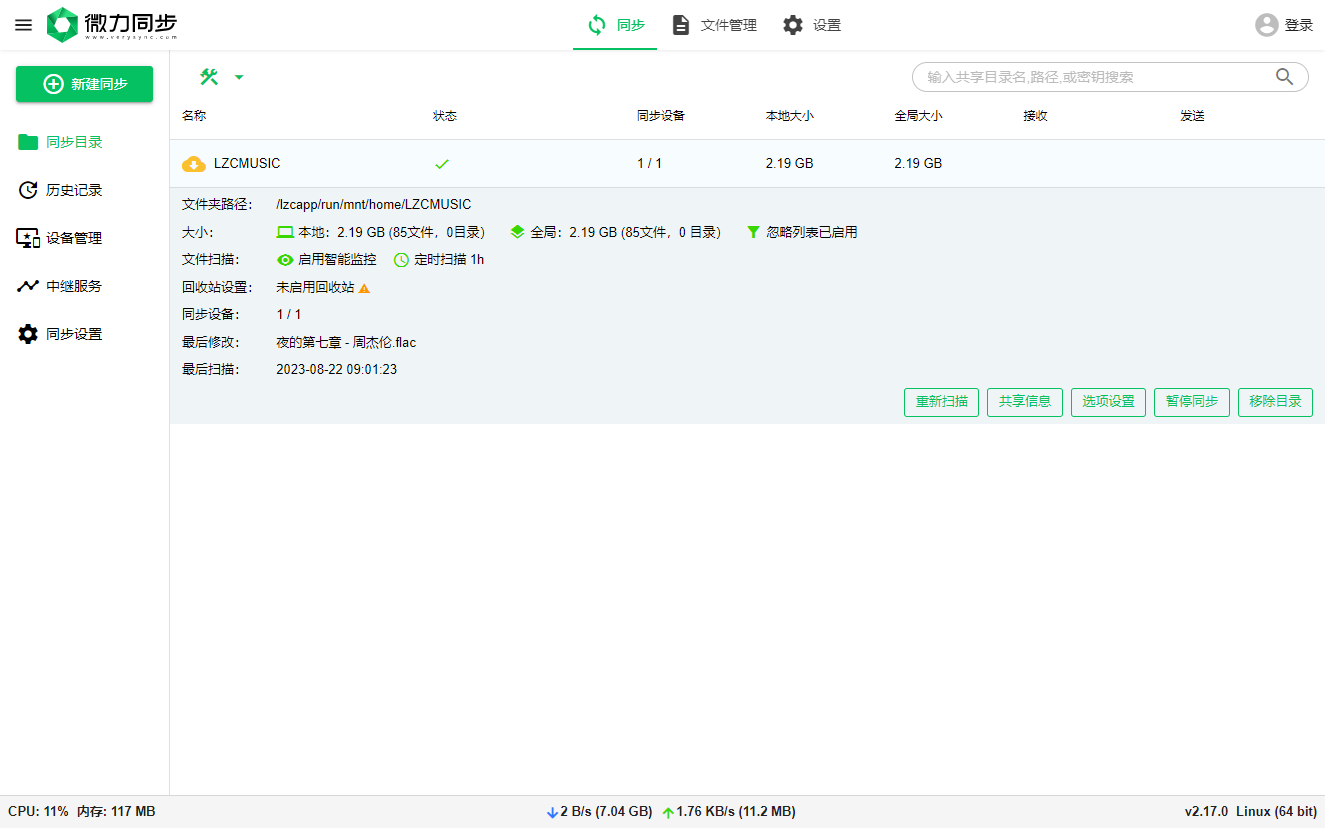Open 中继服务 in sidebar

pos(84,286)
